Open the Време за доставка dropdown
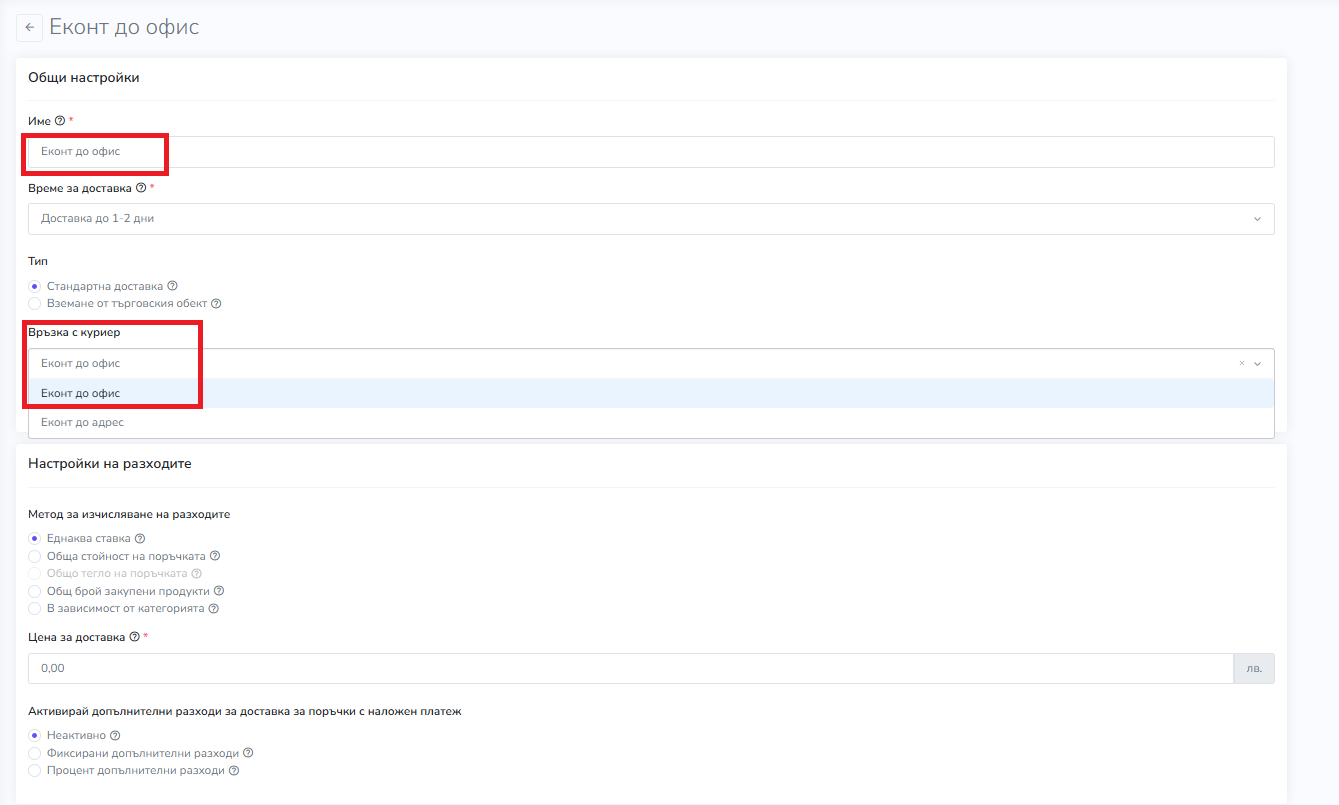Screen dimensions: 1339x805 [651, 219]
